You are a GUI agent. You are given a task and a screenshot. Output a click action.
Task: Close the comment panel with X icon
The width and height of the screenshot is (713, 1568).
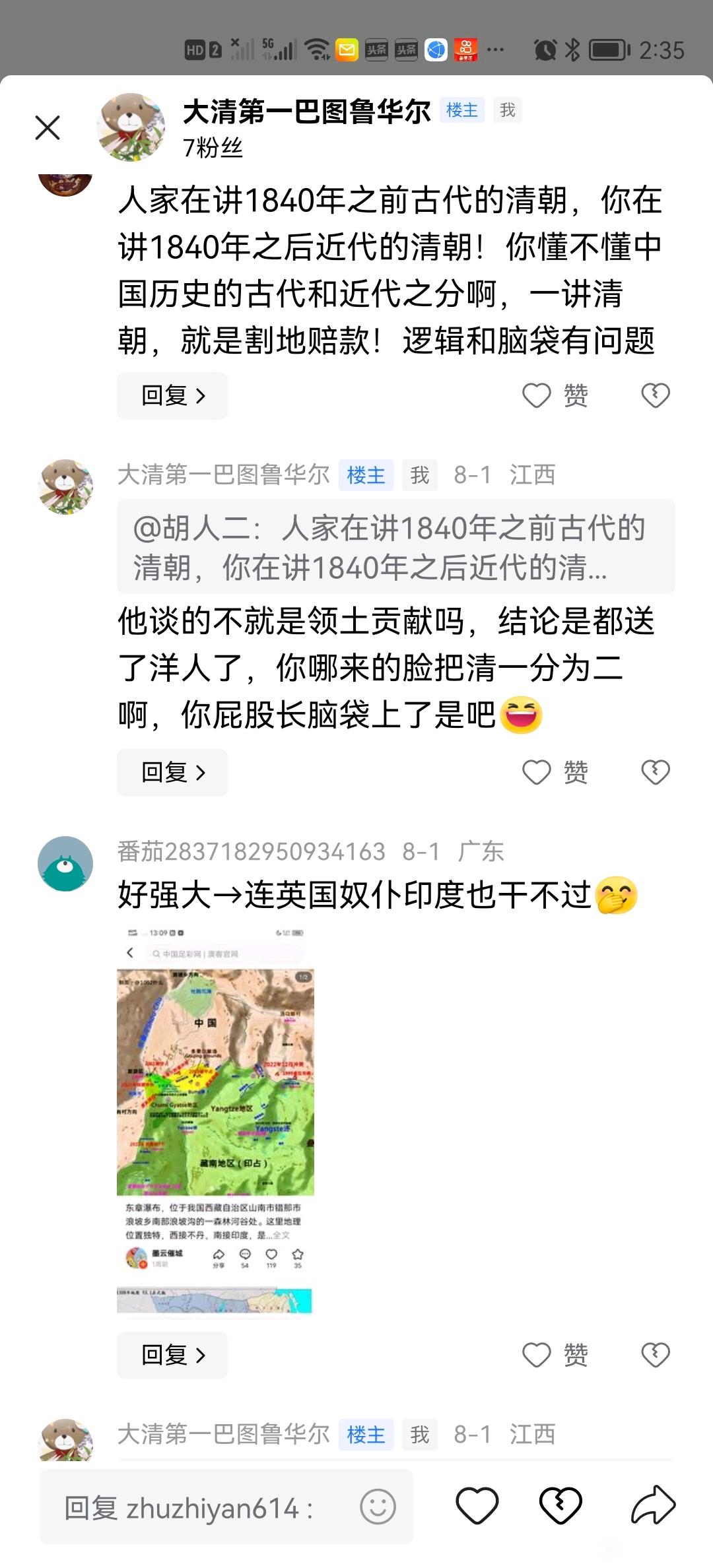point(48,128)
